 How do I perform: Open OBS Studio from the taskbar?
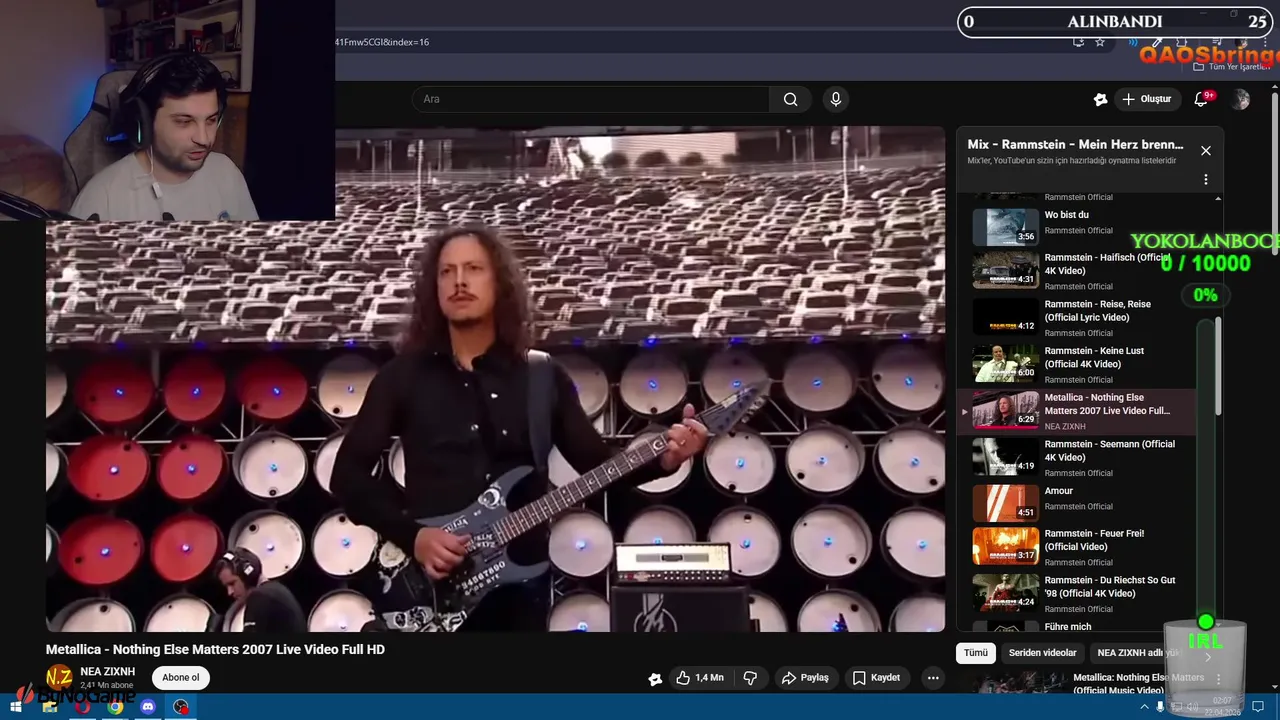pos(181,707)
